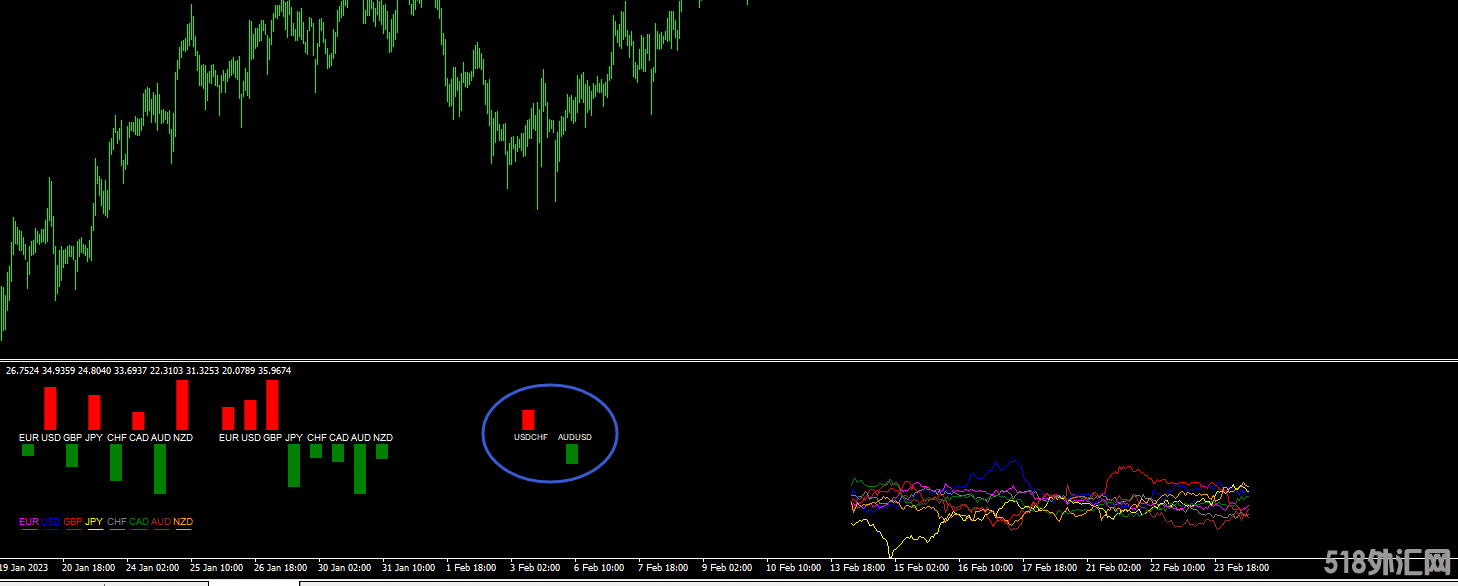The image size is (1458, 586).
Task: Click the red GBP bar in right histogram
Action: click(x=272, y=405)
